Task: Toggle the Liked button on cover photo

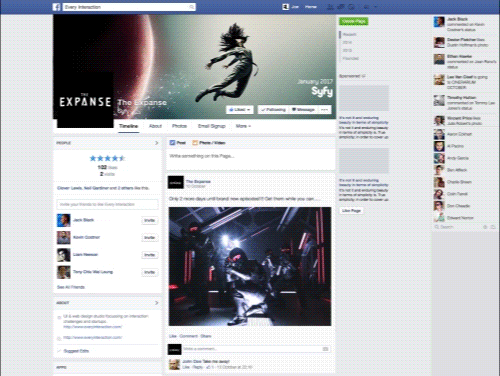Action: (240, 110)
